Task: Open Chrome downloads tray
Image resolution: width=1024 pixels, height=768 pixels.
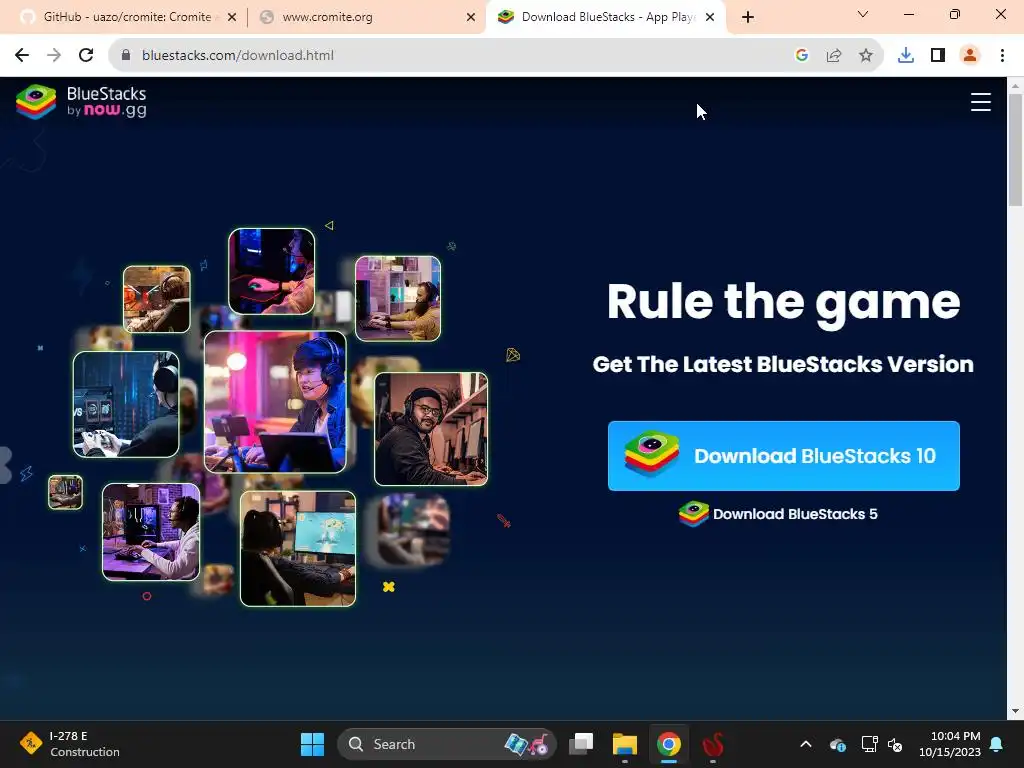Action: click(x=906, y=56)
